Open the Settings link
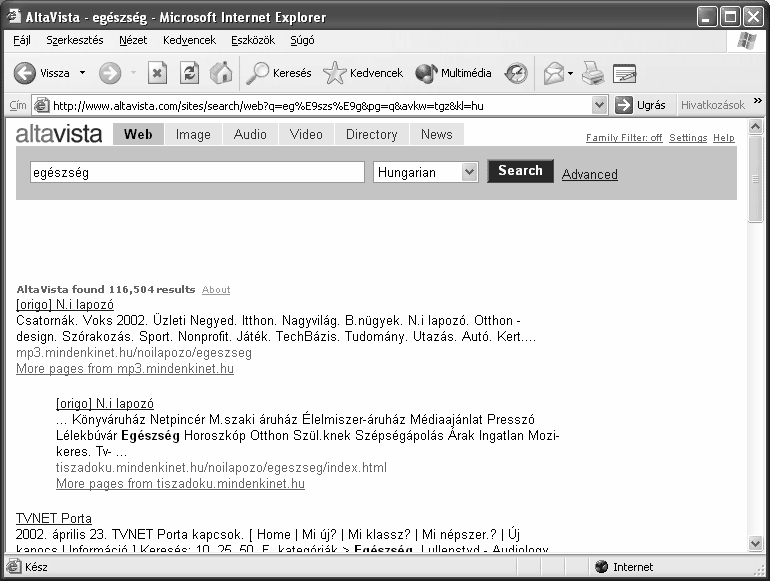 click(688, 138)
